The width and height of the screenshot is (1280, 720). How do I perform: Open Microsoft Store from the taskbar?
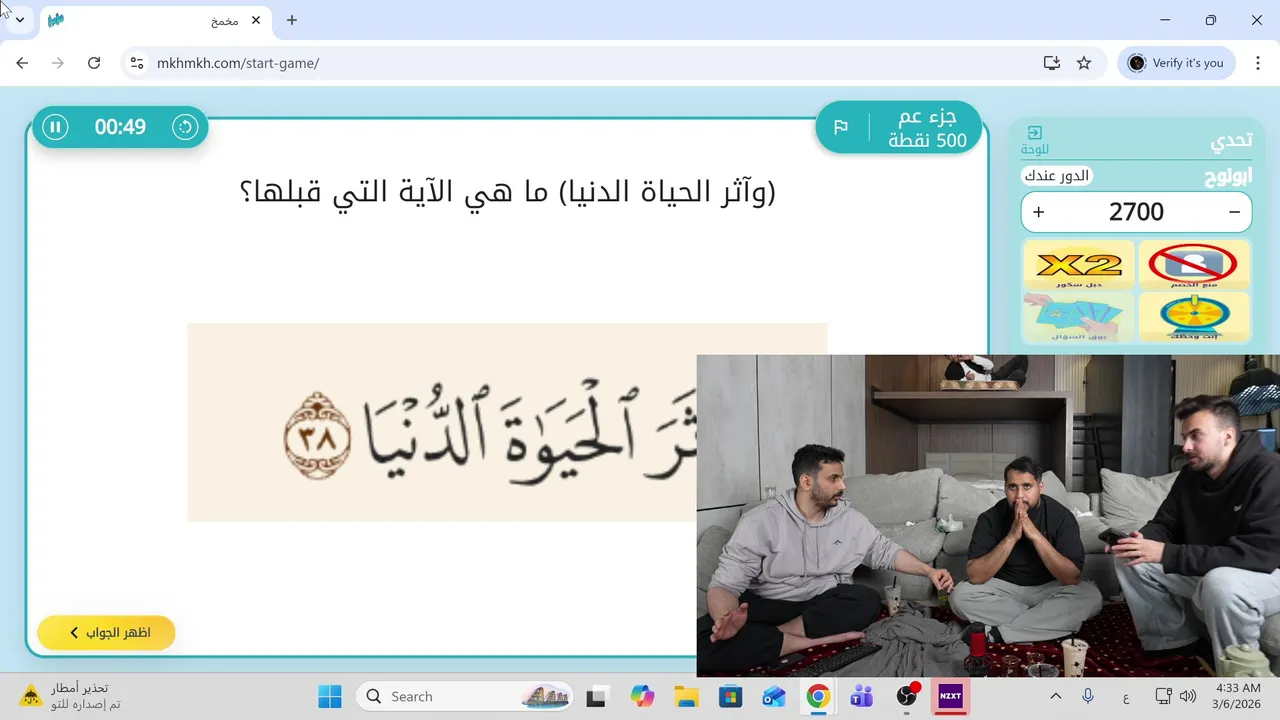[x=730, y=697]
